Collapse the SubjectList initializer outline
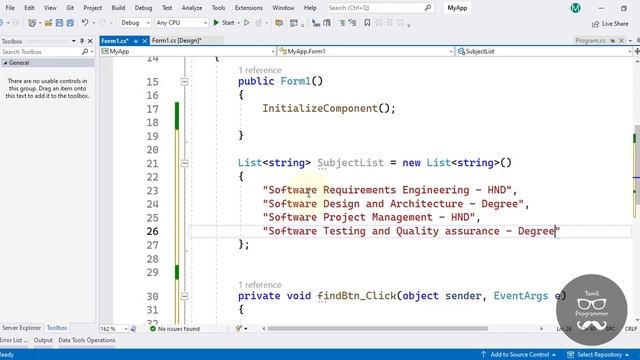This screenshot has width=640, height=360. click(x=184, y=163)
